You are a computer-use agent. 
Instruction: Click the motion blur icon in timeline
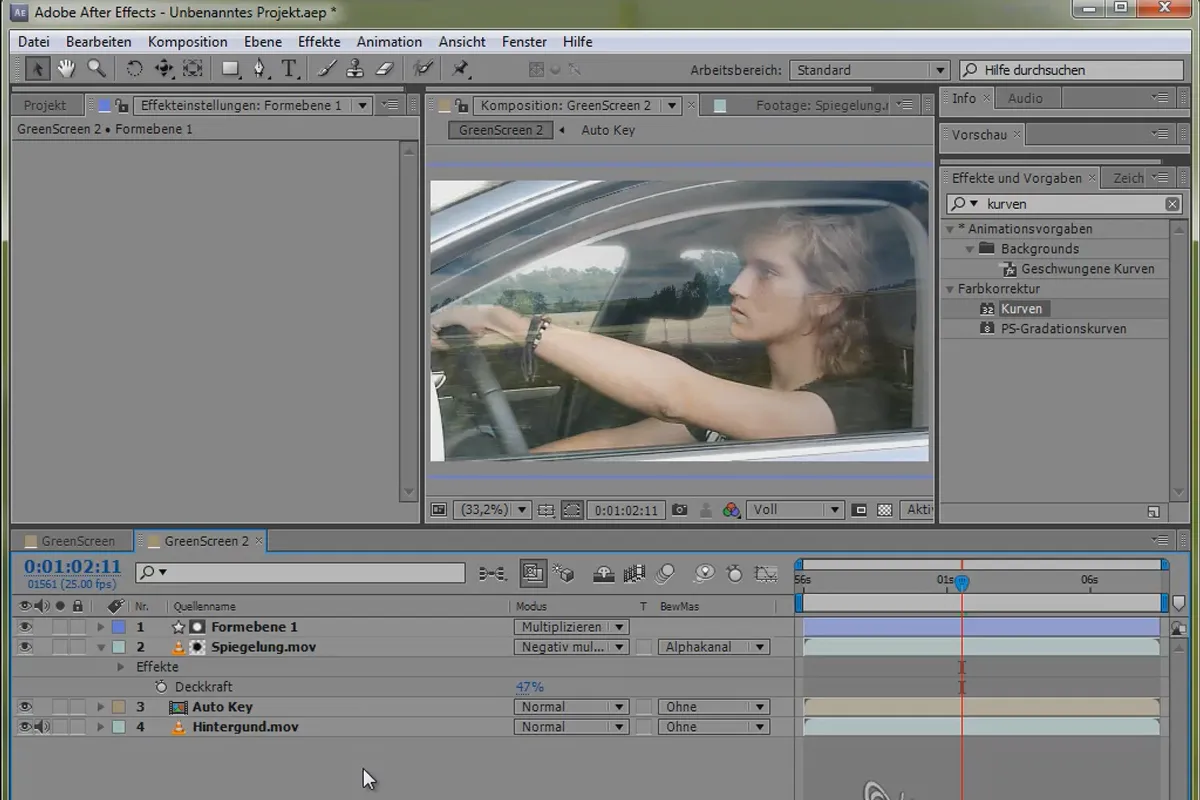(x=665, y=573)
